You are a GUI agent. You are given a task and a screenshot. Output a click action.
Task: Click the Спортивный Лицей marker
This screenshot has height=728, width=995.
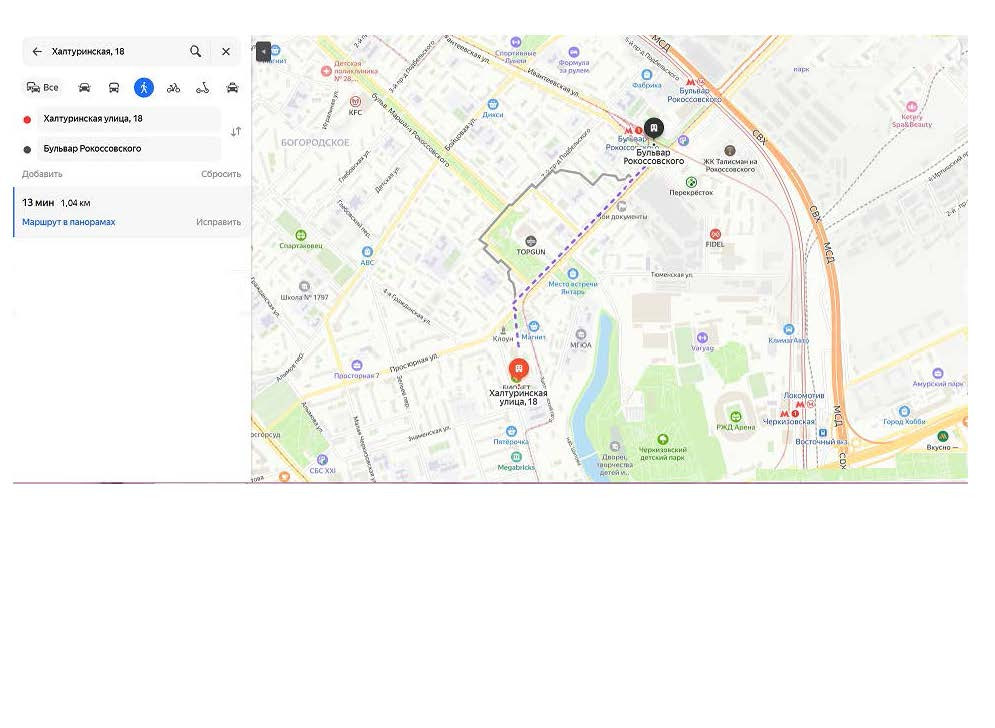(x=516, y=42)
